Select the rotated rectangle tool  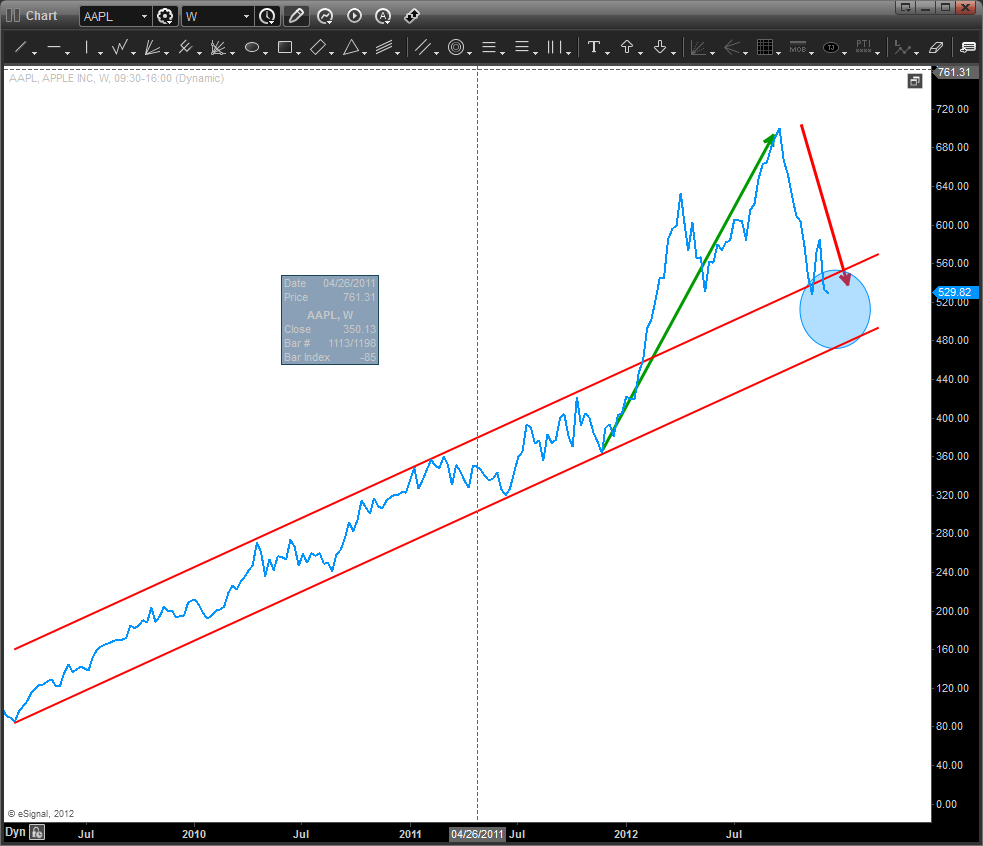pos(318,47)
